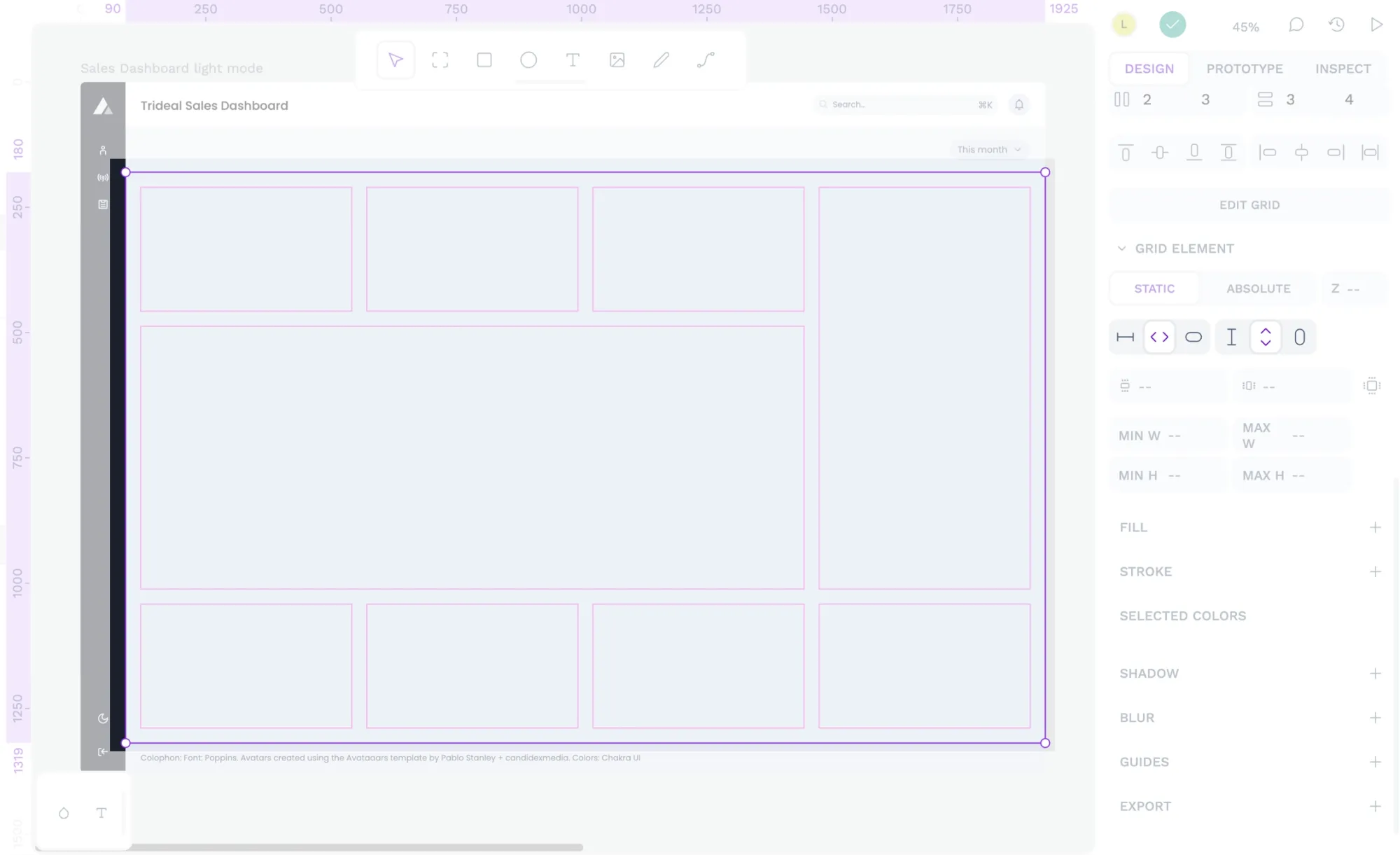Click the Frame/Scale selection tool

[439, 60]
